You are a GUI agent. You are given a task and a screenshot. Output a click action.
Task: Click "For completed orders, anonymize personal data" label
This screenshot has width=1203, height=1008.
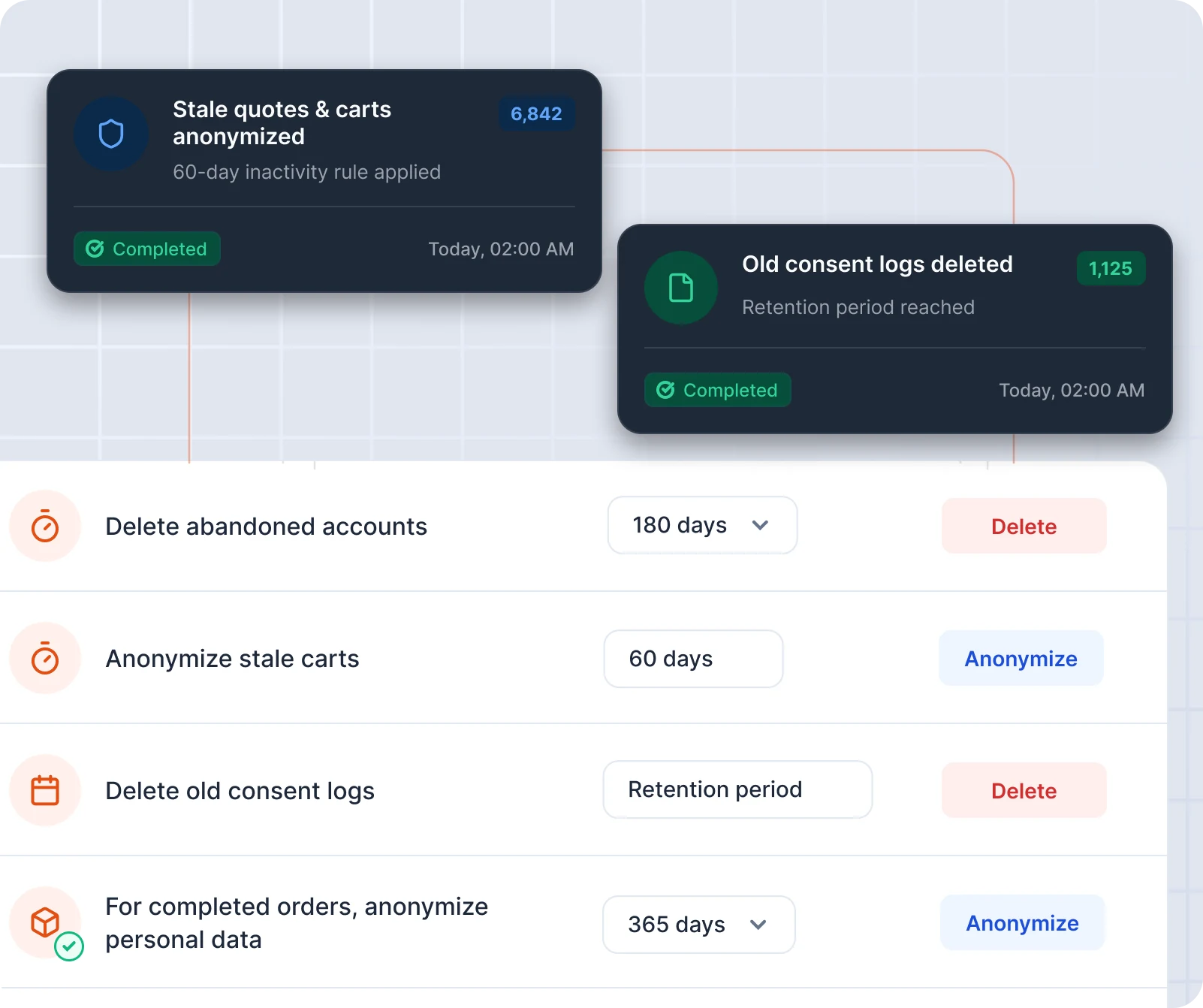[297, 923]
